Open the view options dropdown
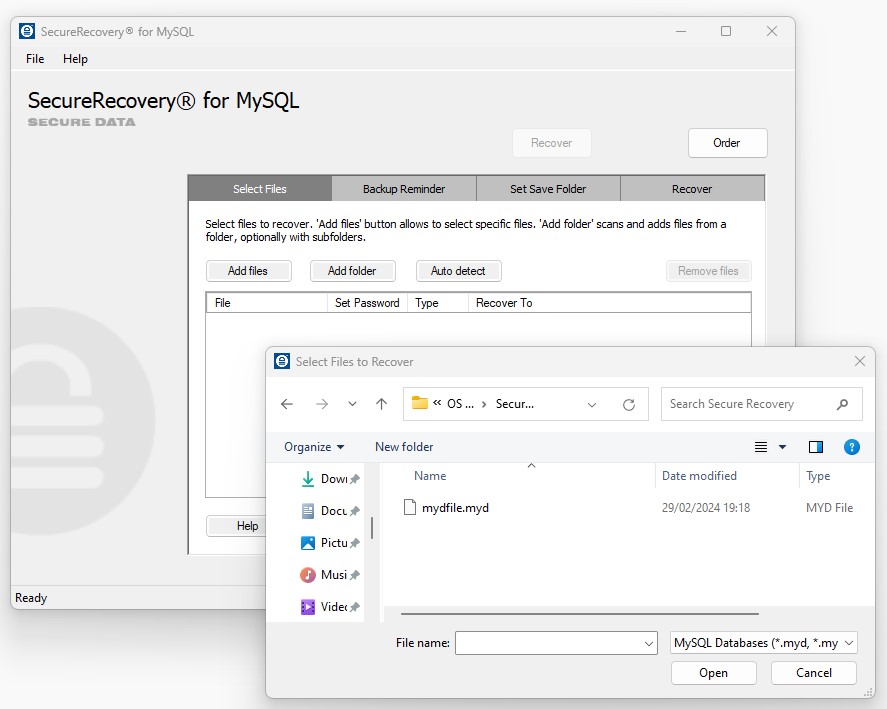 782,447
